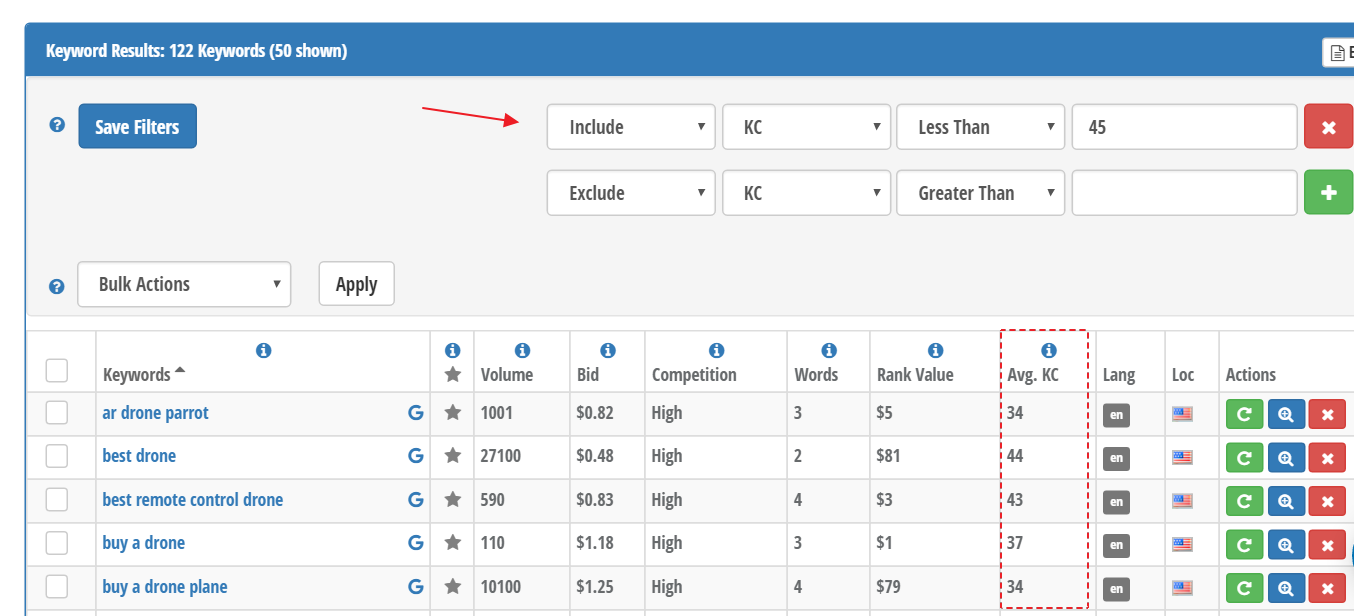The image size is (1354, 616).
Task: Click the Save Filters button
Action: click(137, 126)
